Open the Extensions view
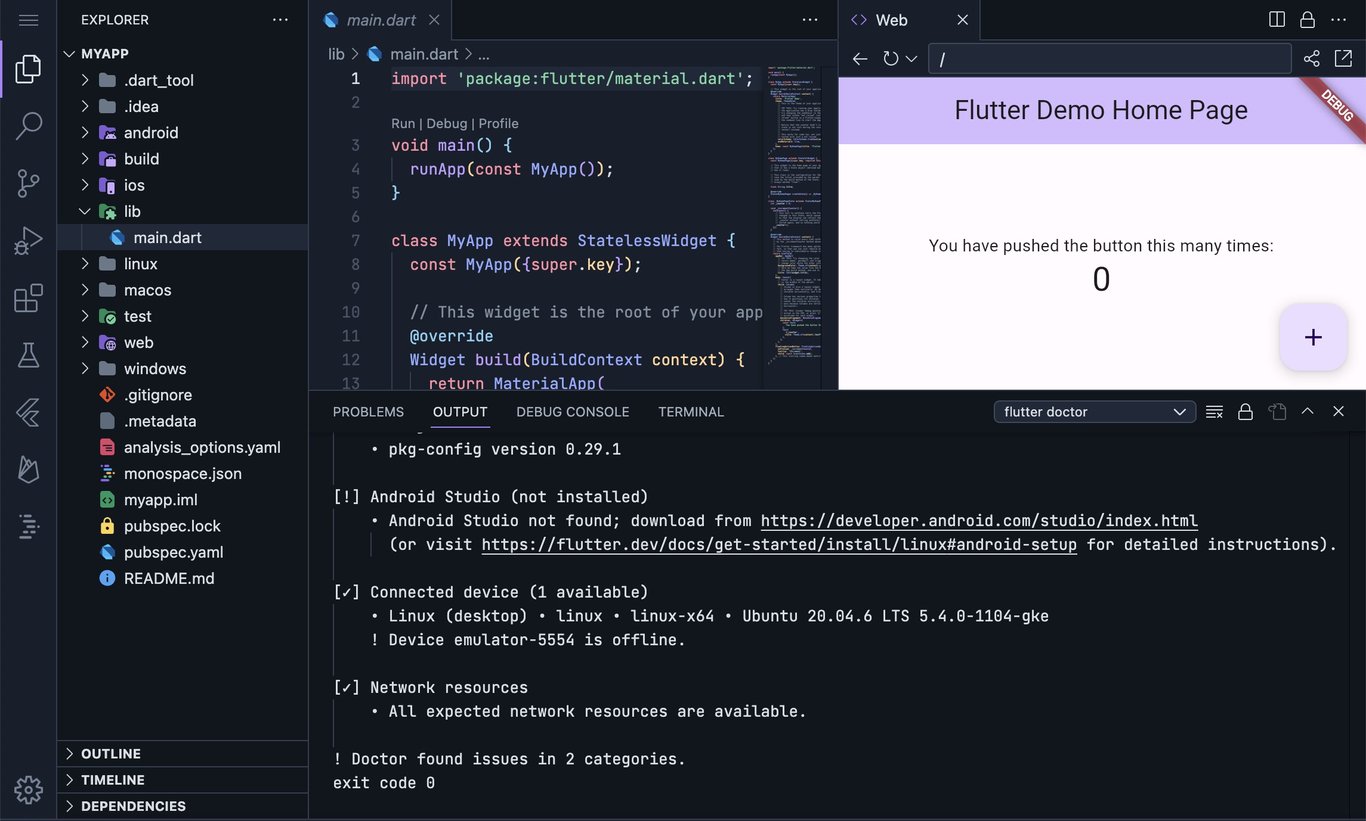 [28, 298]
